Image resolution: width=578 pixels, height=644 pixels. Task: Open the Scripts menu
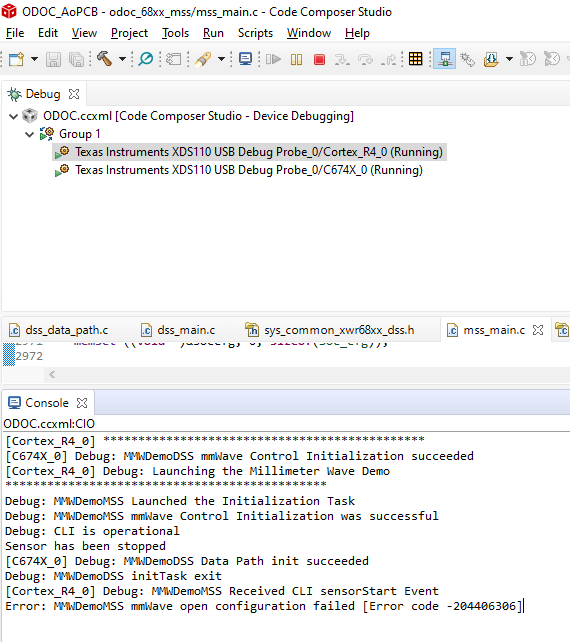coord(255,33)
